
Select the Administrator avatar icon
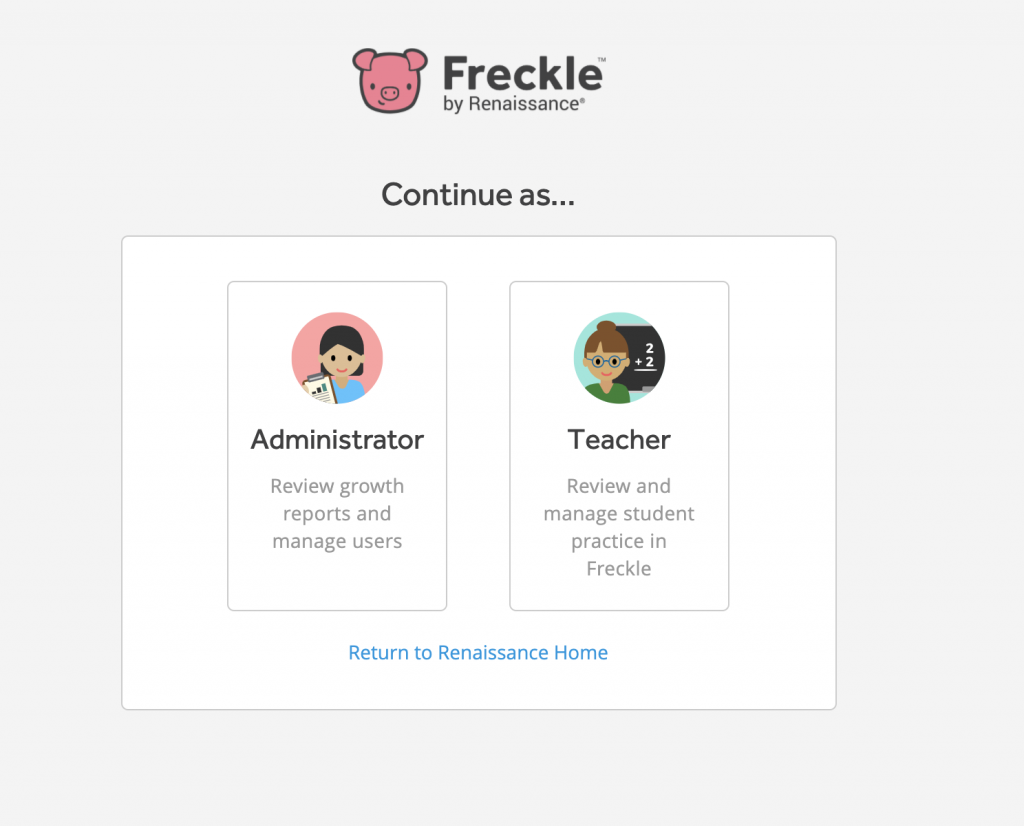point(337,357)
